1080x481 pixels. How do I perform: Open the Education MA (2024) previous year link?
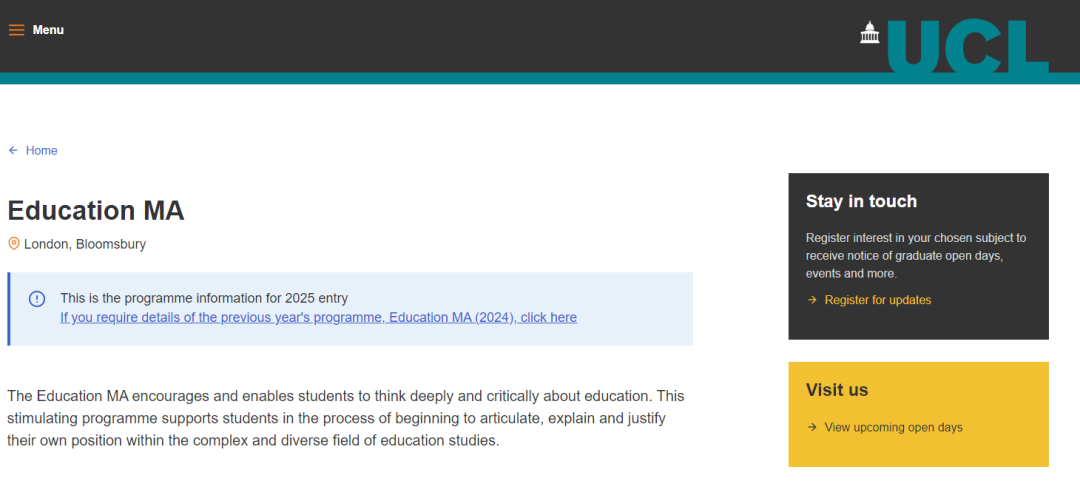point(318,318)
